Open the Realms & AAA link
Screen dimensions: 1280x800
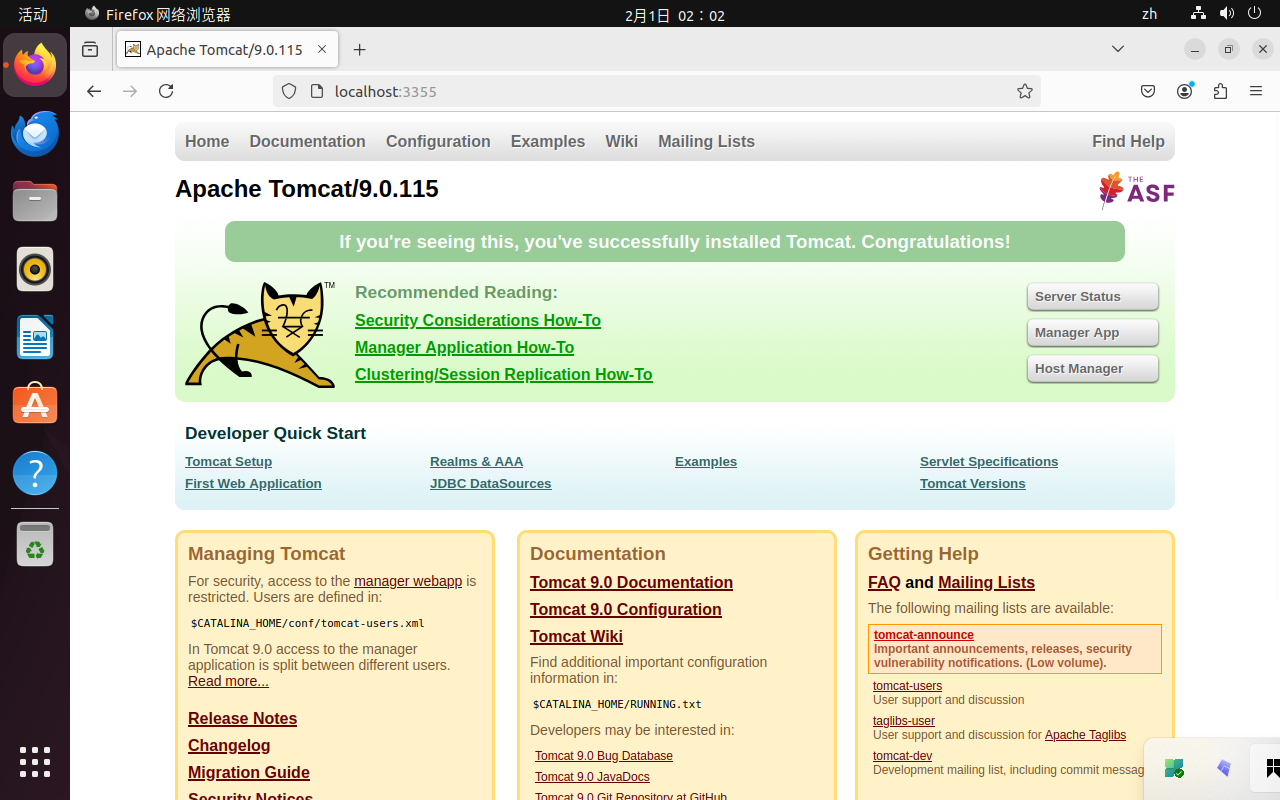point(476,462)
